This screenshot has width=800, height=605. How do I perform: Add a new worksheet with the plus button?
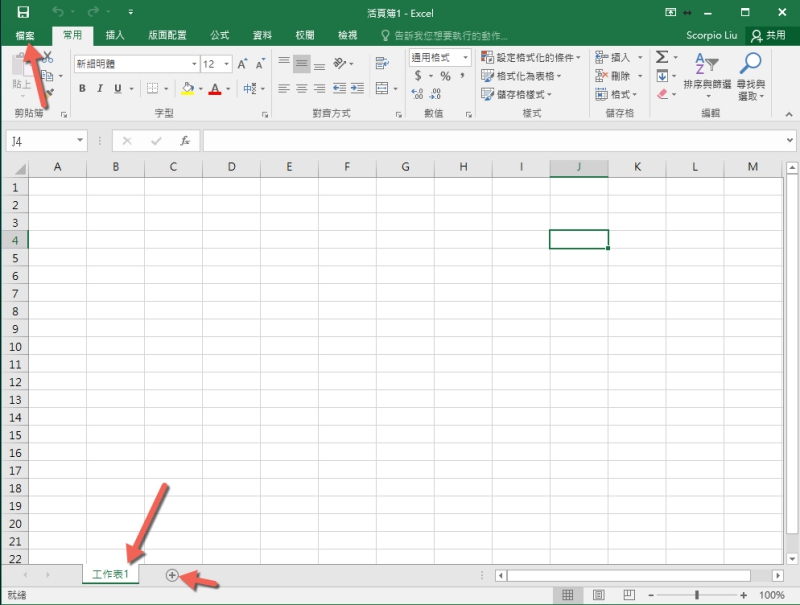[x=173, y=576]
